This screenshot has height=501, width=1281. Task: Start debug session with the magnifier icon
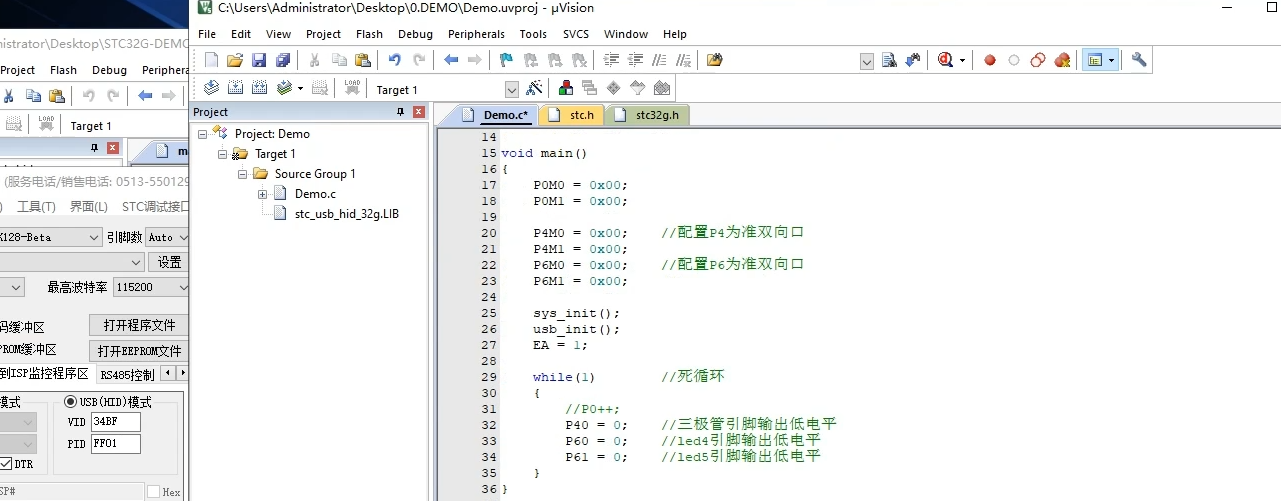945,61
